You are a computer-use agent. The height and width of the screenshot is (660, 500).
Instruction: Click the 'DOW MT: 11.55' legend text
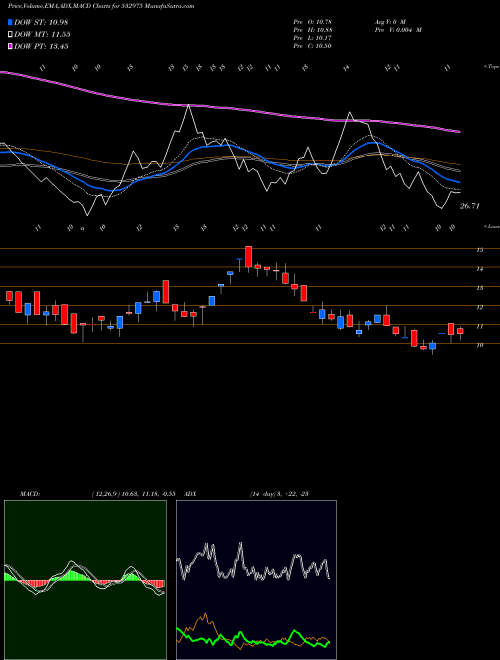[x=42, y=35]
